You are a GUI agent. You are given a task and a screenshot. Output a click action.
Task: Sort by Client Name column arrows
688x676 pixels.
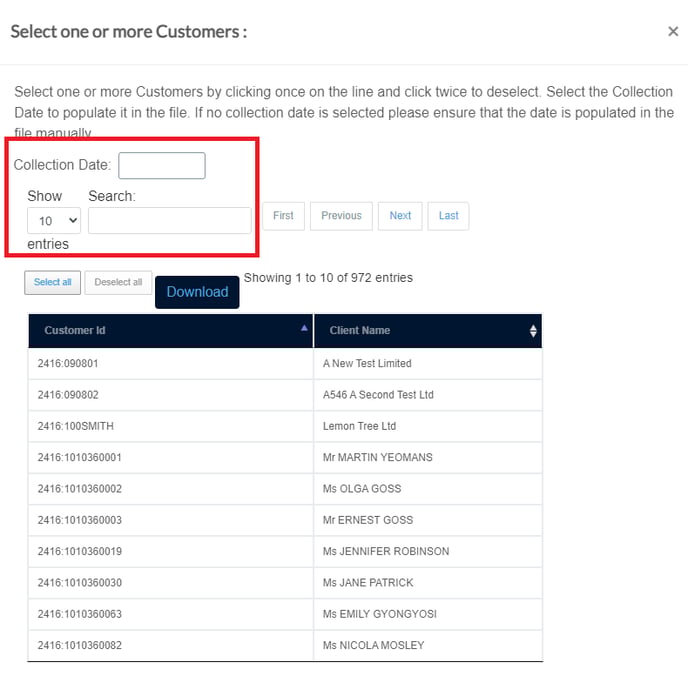tap(533, 331)
